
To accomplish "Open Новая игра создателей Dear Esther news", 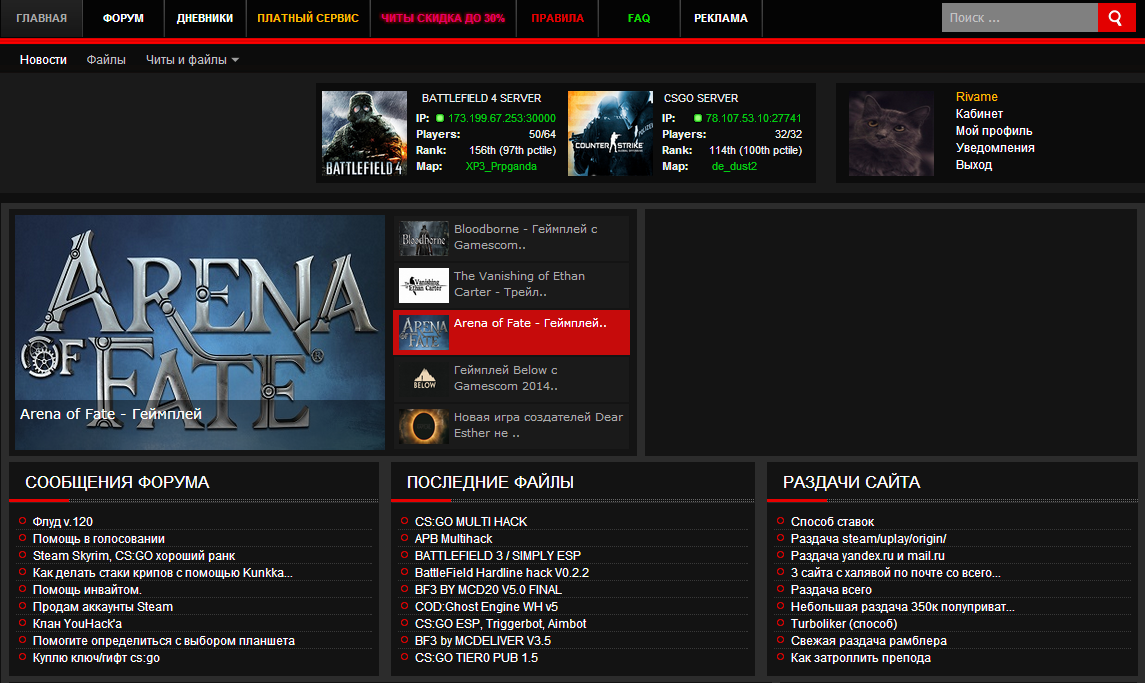I will click(x=538, y=425).
